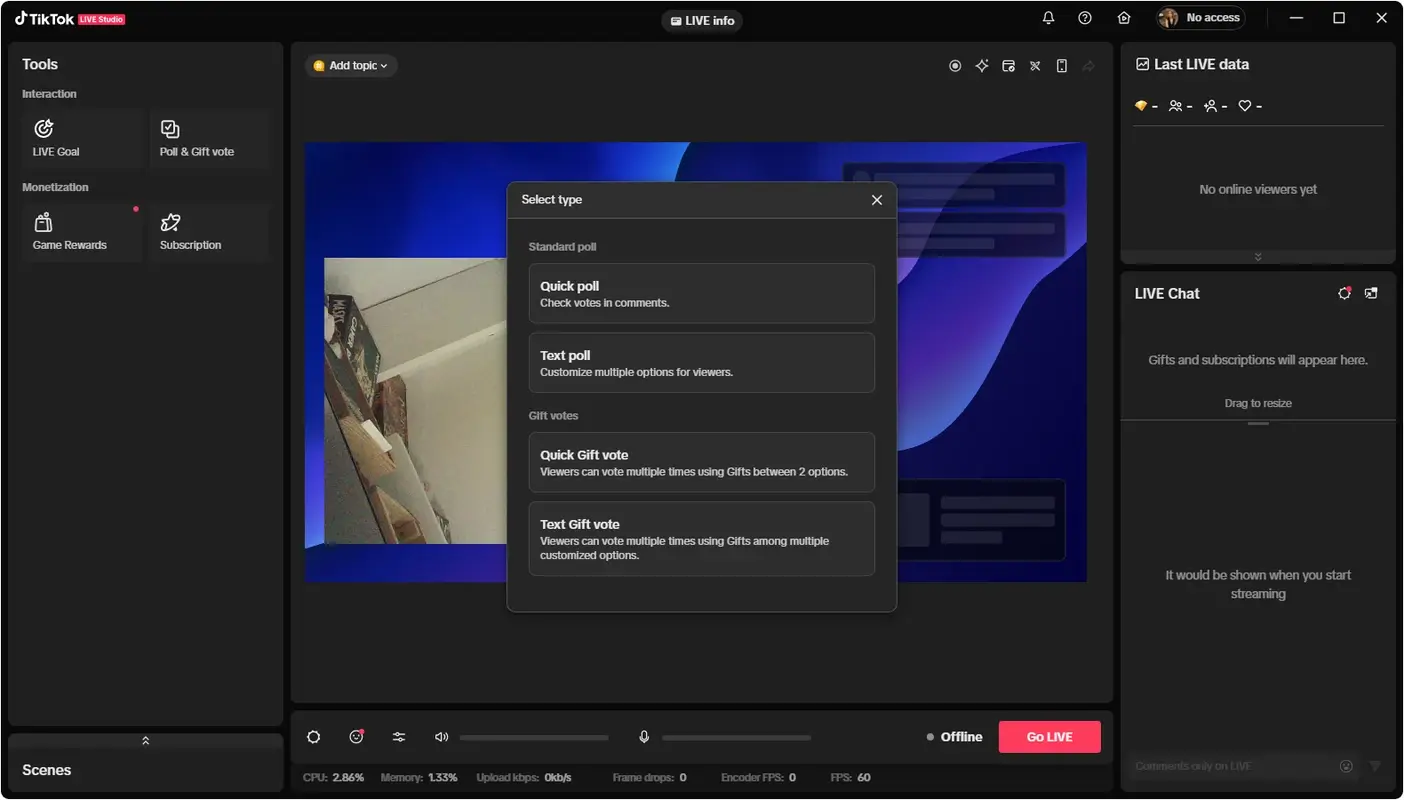Open the audio mixer sliders icon
The width and height of the screenshot is (1404, 800).
(398, 737)
